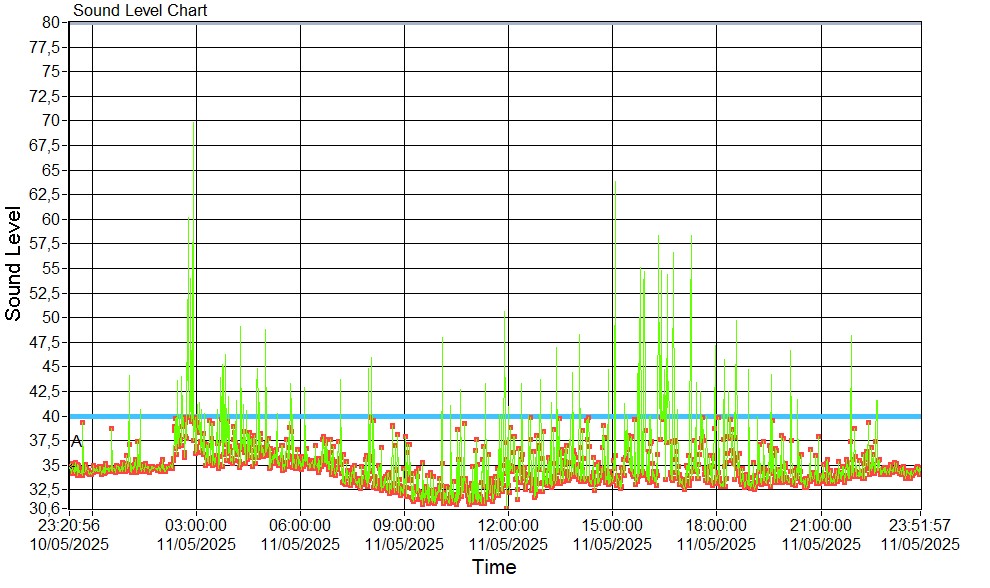Viewport: 990px width, 588px height.
Task: Select the 60 tick on the y-axis
Action: click(52, 219)
